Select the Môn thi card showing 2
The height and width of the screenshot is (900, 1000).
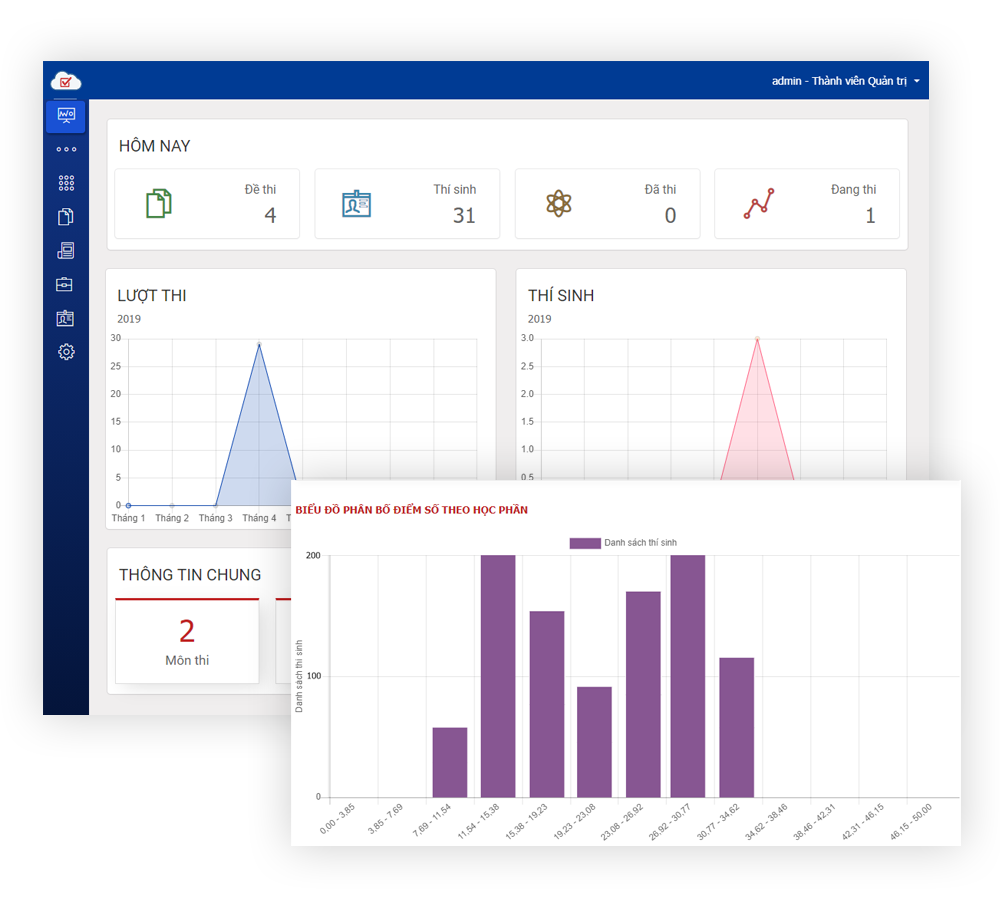click(x=187, y=641)
